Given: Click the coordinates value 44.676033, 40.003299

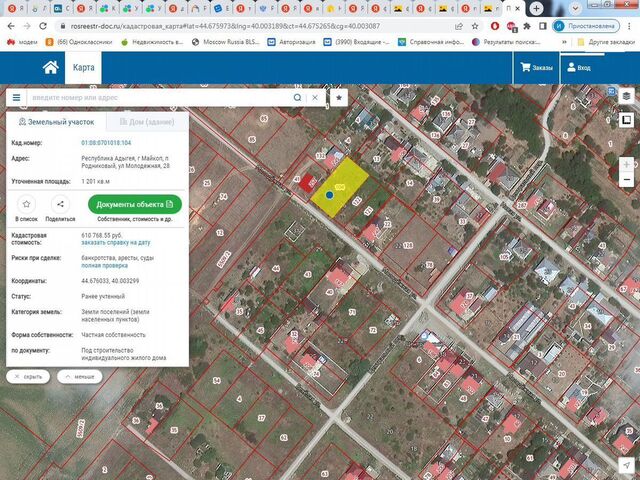Looking at the screenshot, I should point(110,281).
